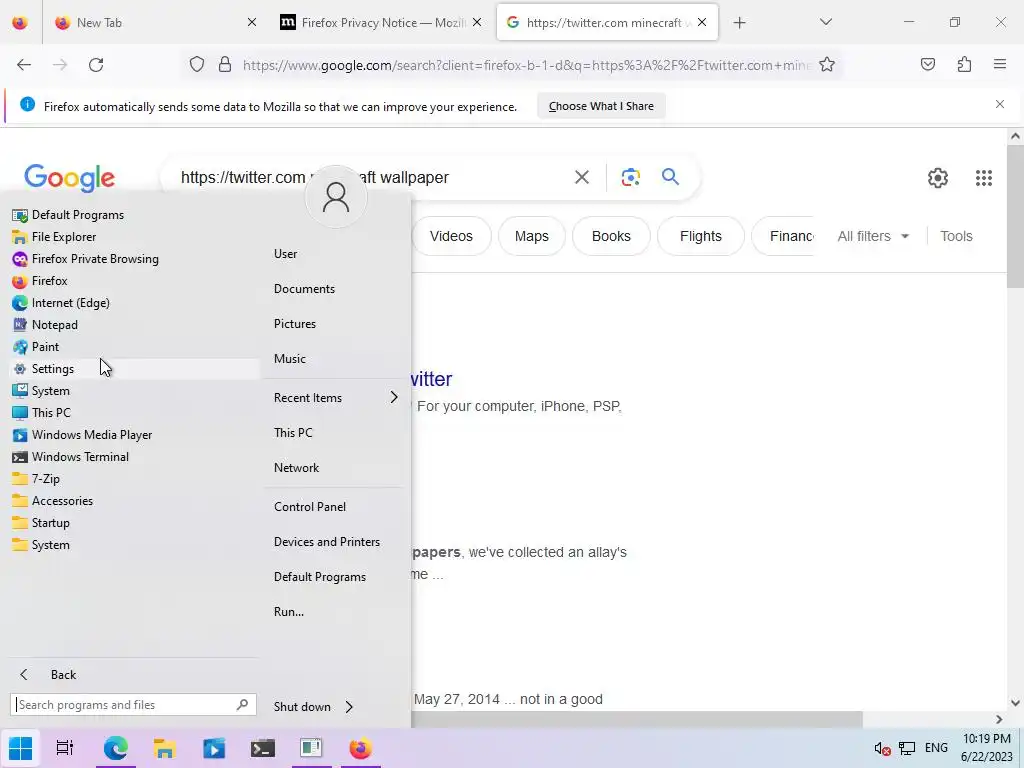The height and width of the screenshot is (768, 1024).
Task: Open a new browser tab
Action: (739, 23)
